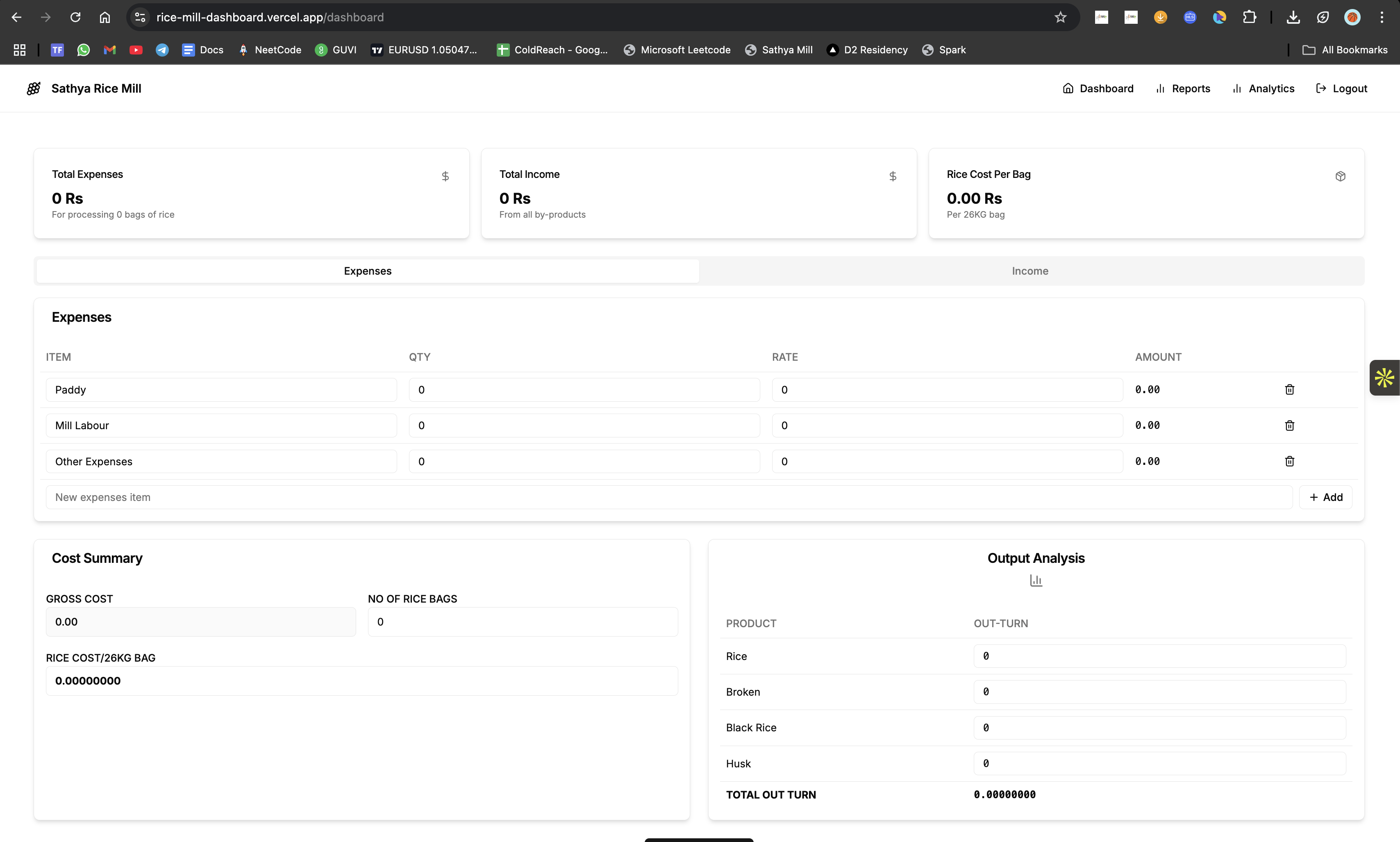Screen dimensions: 1400x842
Task: Click the browser address bar URL
Action: click(270, 18)
